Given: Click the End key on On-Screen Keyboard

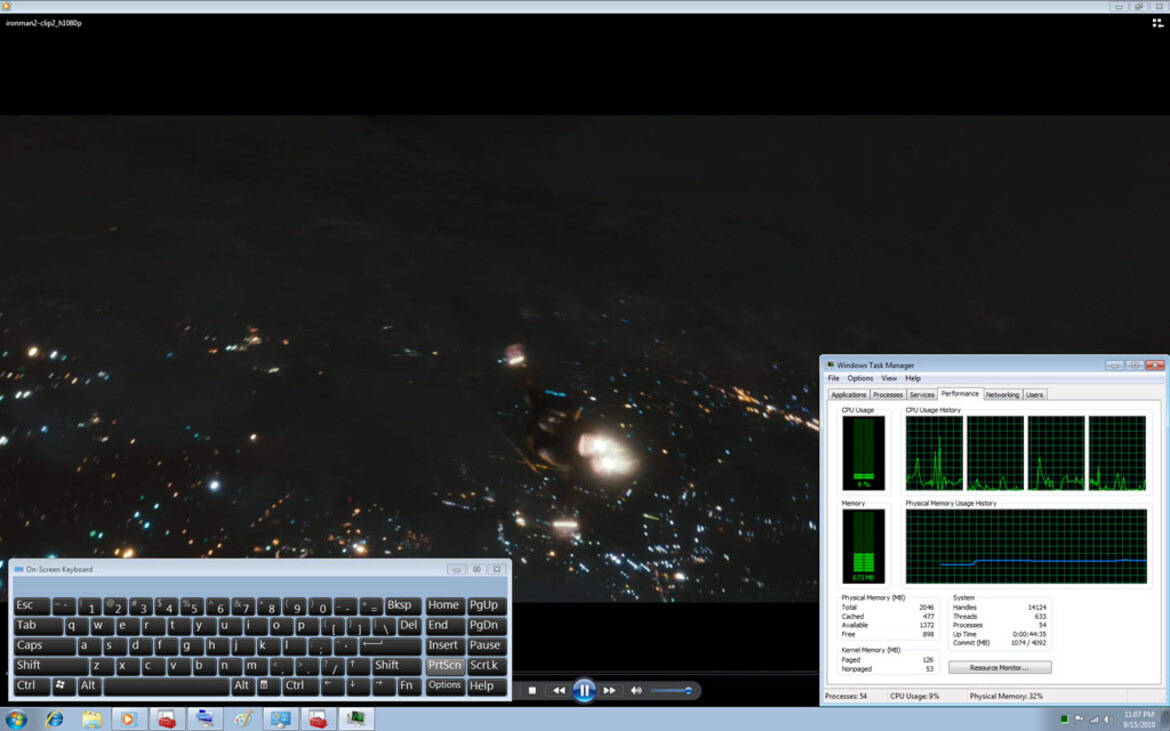Looking at the screenshot, I should [445, 626].
